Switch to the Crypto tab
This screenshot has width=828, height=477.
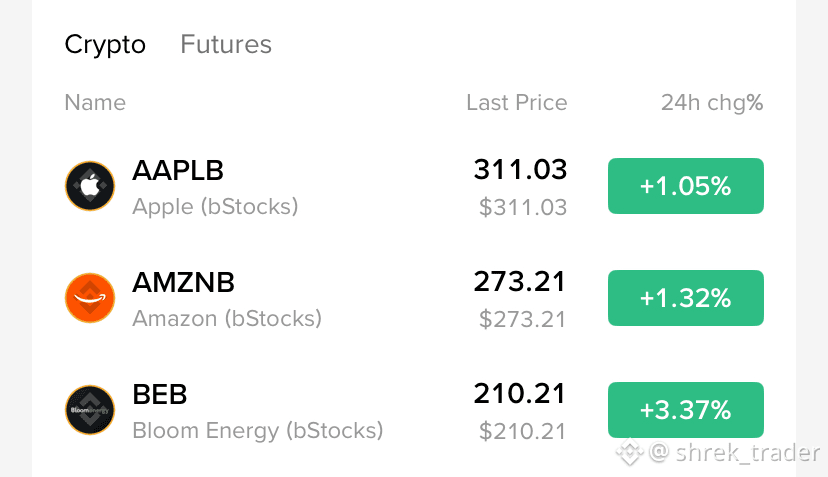point(105,44)
